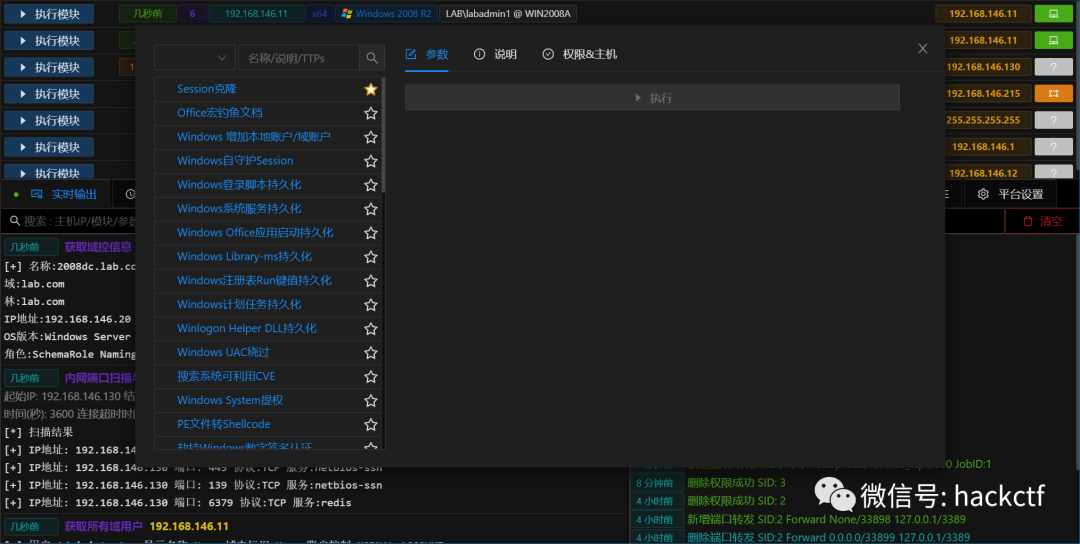1080x544 pixels.
Task: Click the search magnifier icon in module dialog
Action: coord(372,58)
